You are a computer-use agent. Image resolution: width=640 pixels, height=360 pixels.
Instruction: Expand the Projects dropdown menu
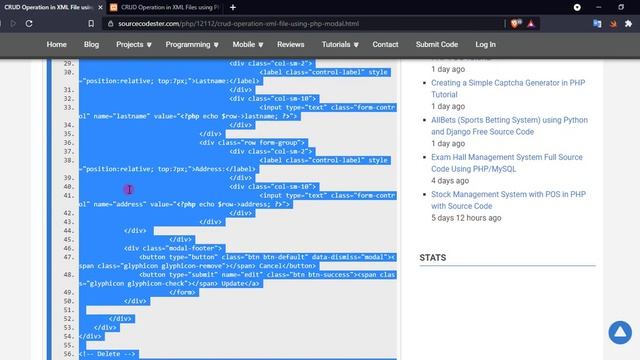tap(134, 44)
